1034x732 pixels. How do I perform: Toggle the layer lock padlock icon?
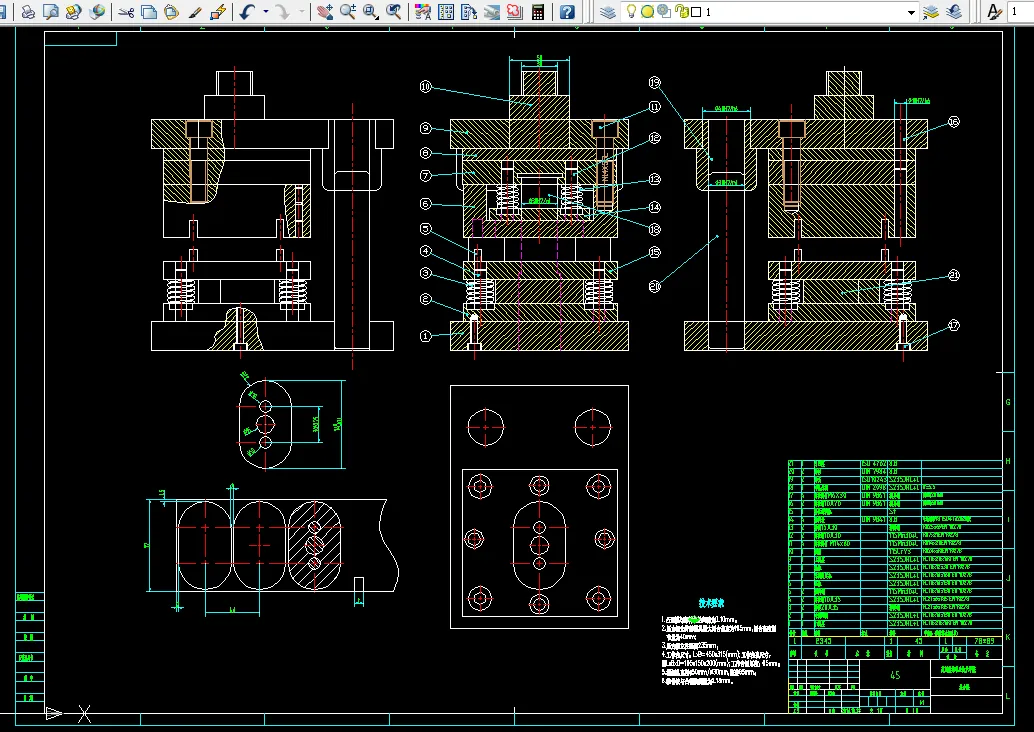coord(681,12)
